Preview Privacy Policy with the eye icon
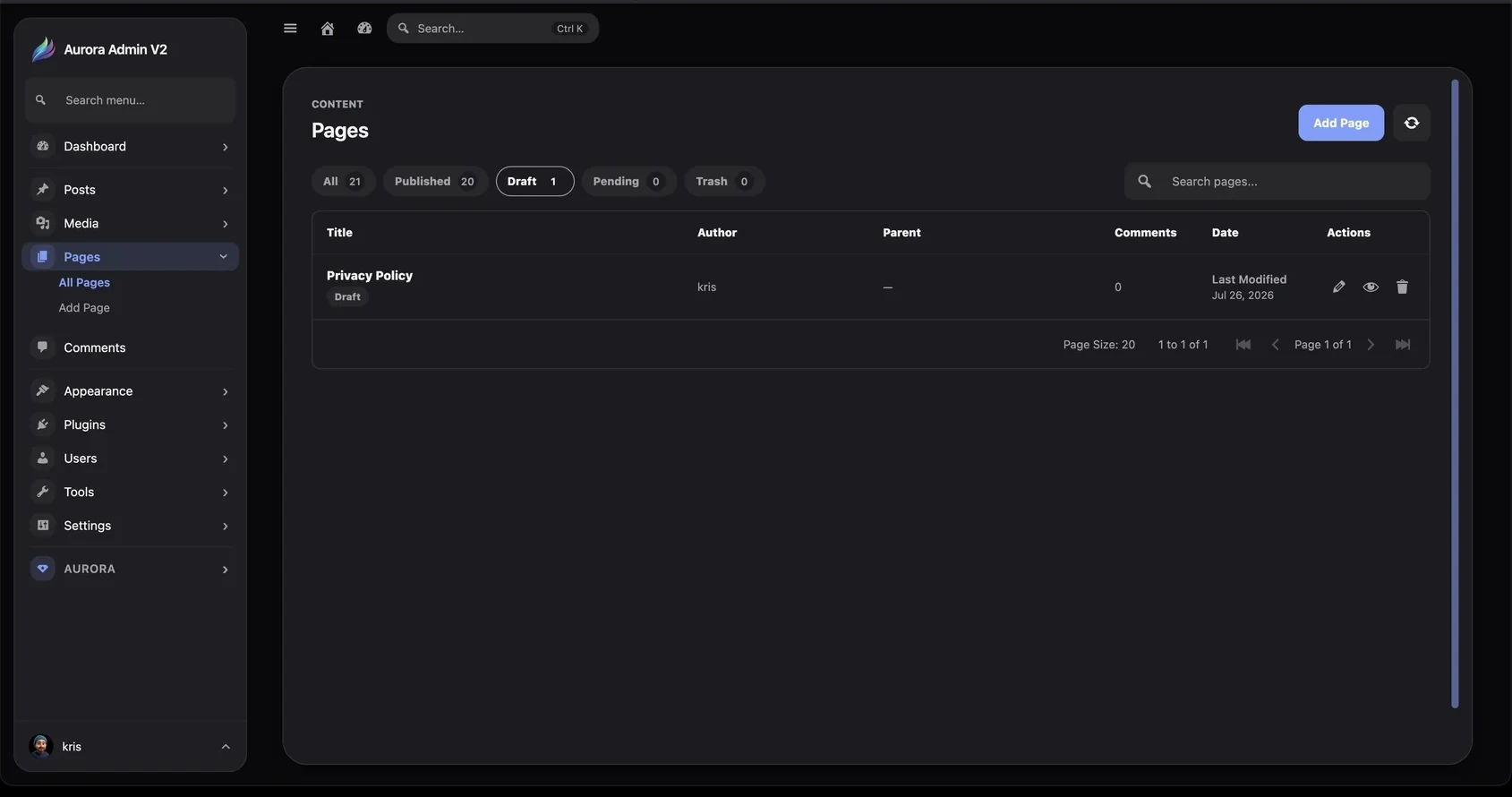 [1371, 287]
